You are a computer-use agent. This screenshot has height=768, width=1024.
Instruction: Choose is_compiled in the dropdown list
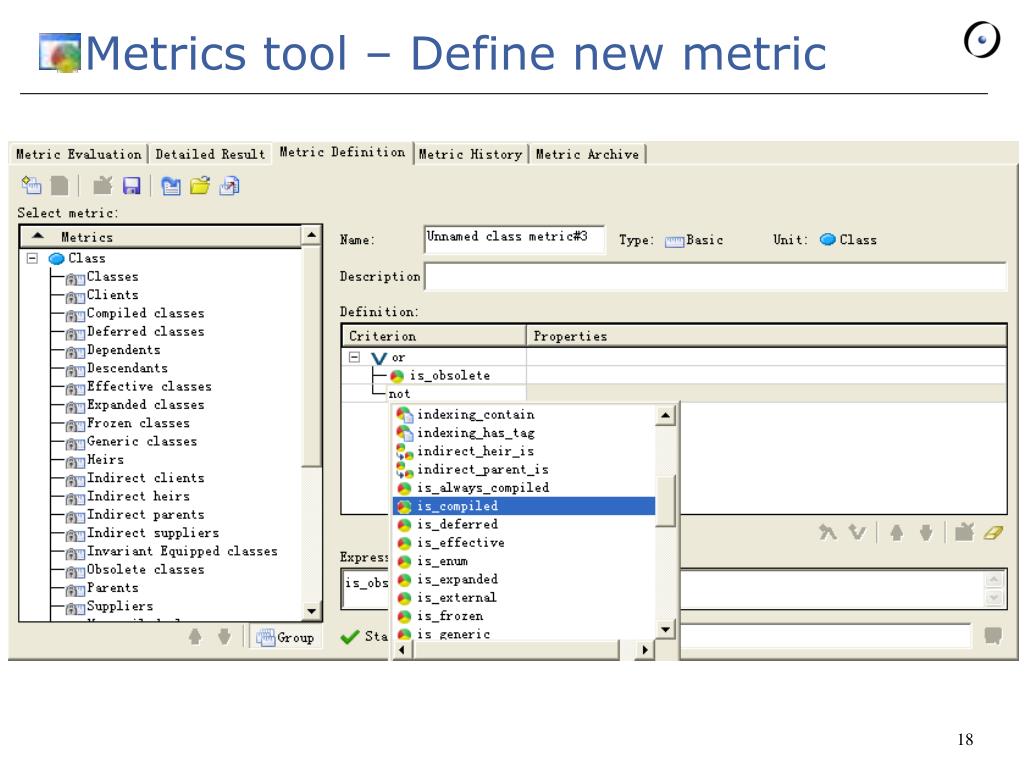524,506
